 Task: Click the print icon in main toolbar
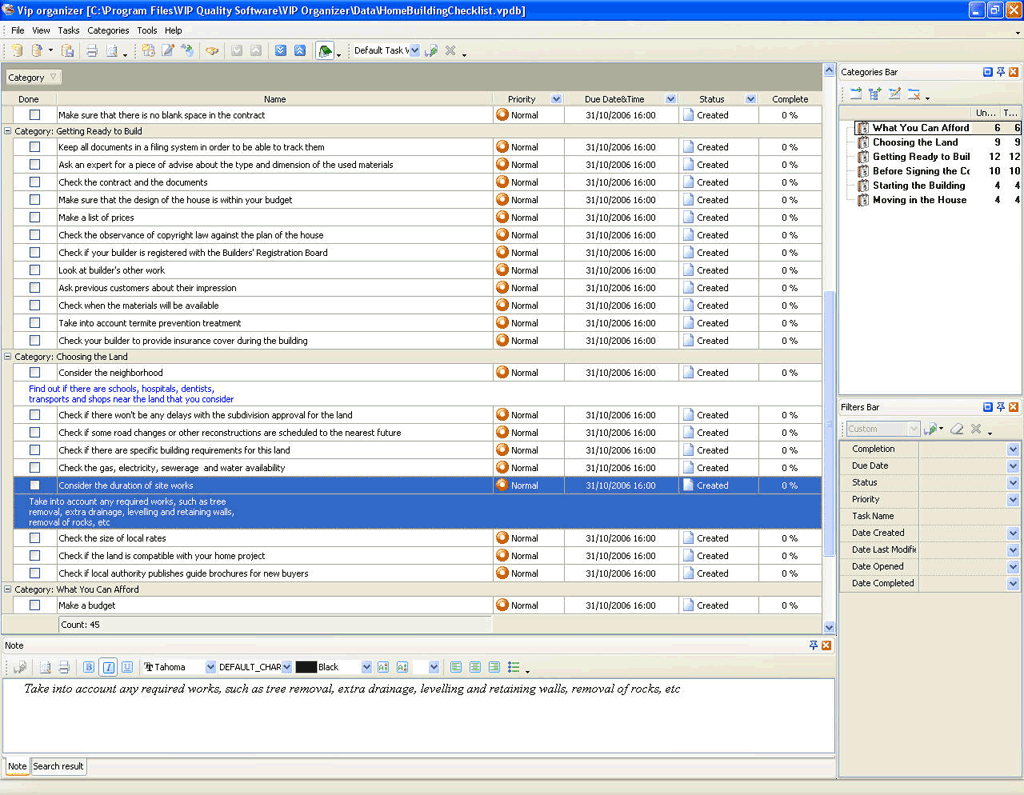pyautogui.click(x=91, y=51)
